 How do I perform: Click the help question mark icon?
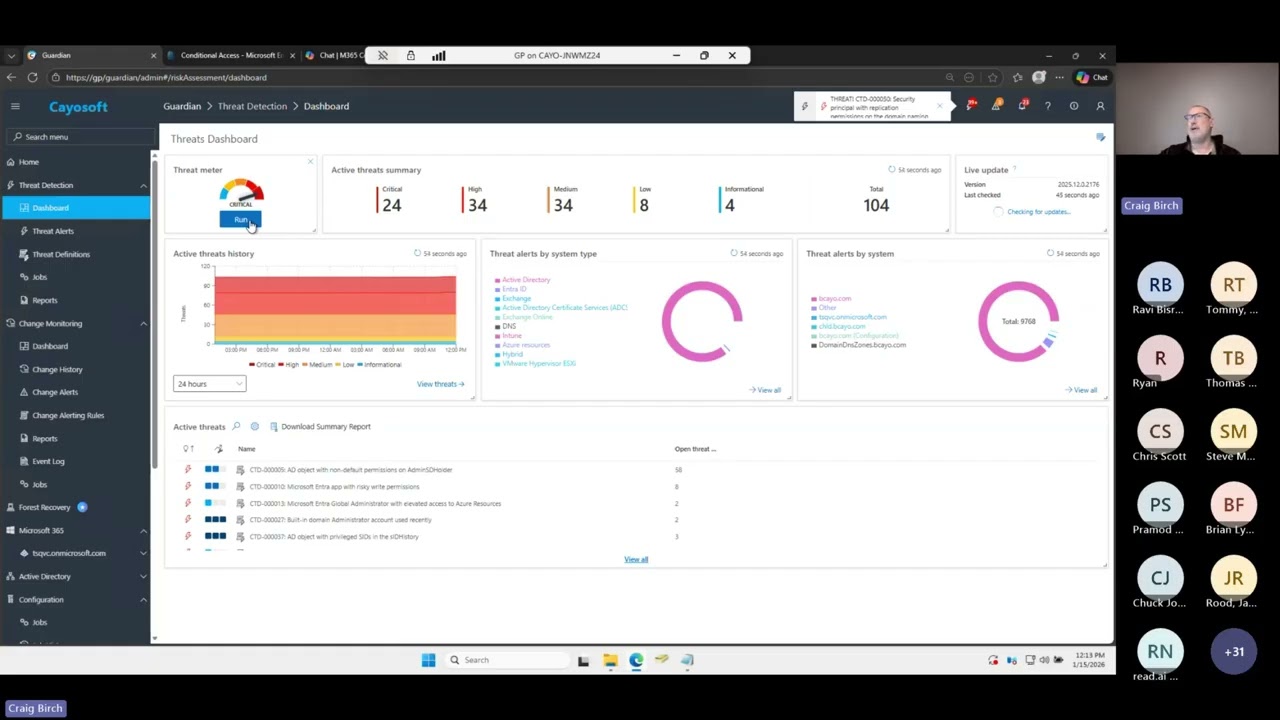[1048, 106]
